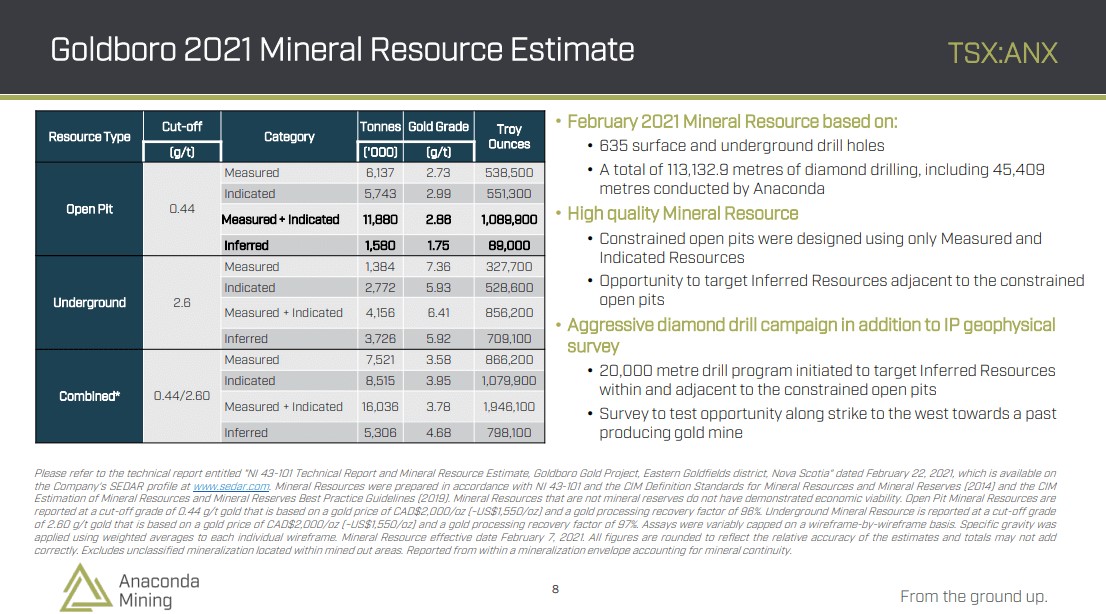Click the Resource Type column header
The width and height of the screenshot is (1106, 614).
click(90, 136)
